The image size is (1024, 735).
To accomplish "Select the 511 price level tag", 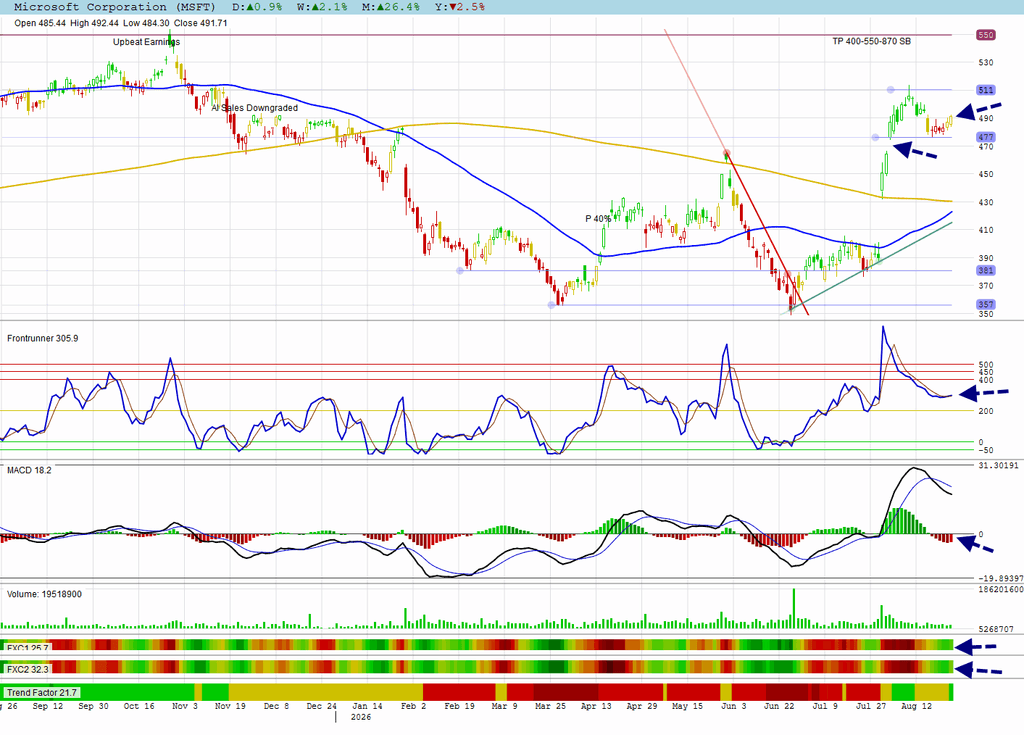I will 985,90.
